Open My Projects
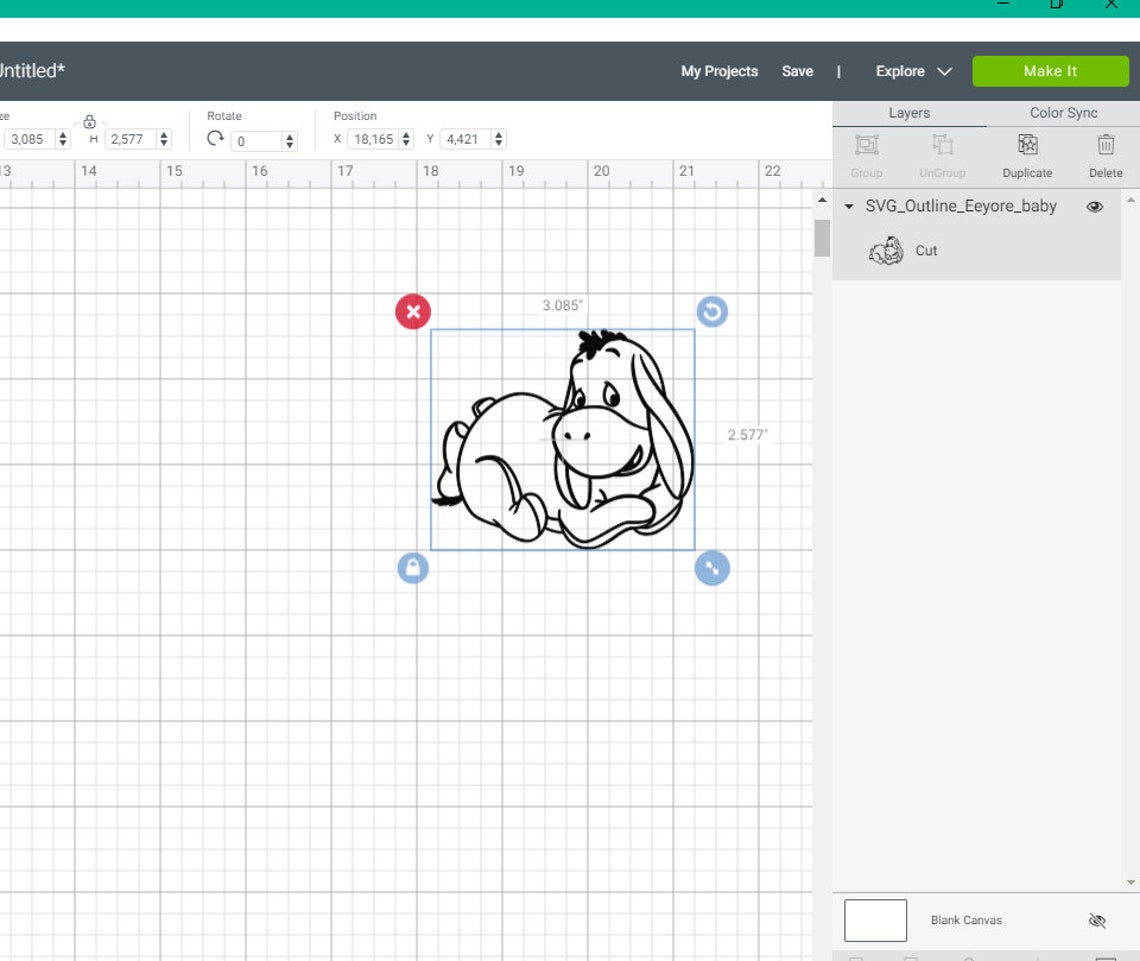This screenshot has height=961, width=1140. point(719,71)
